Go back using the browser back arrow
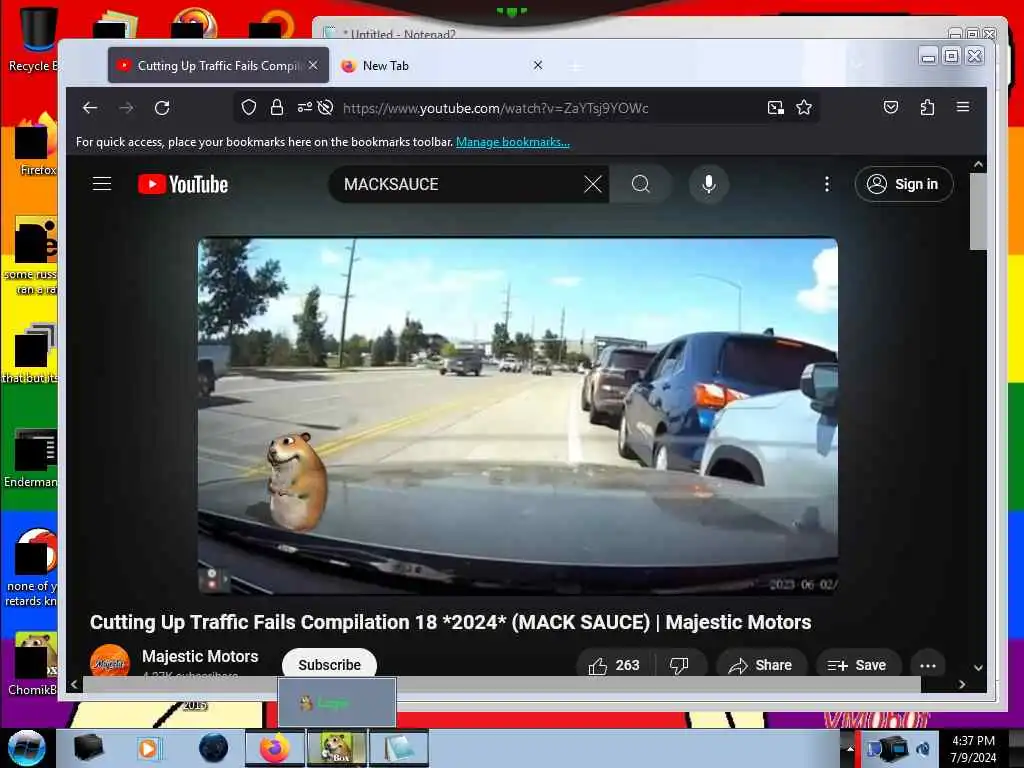This screenshot has height=768, width=1024. [x=90, y=108]
